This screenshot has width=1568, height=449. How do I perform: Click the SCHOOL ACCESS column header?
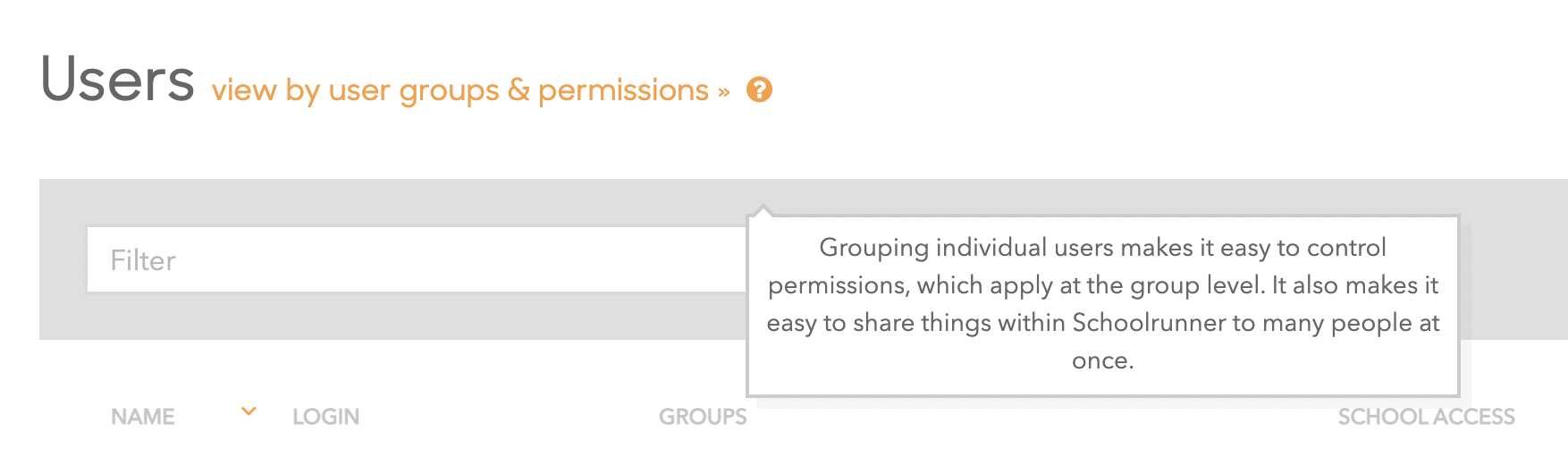click(1426, 417)
